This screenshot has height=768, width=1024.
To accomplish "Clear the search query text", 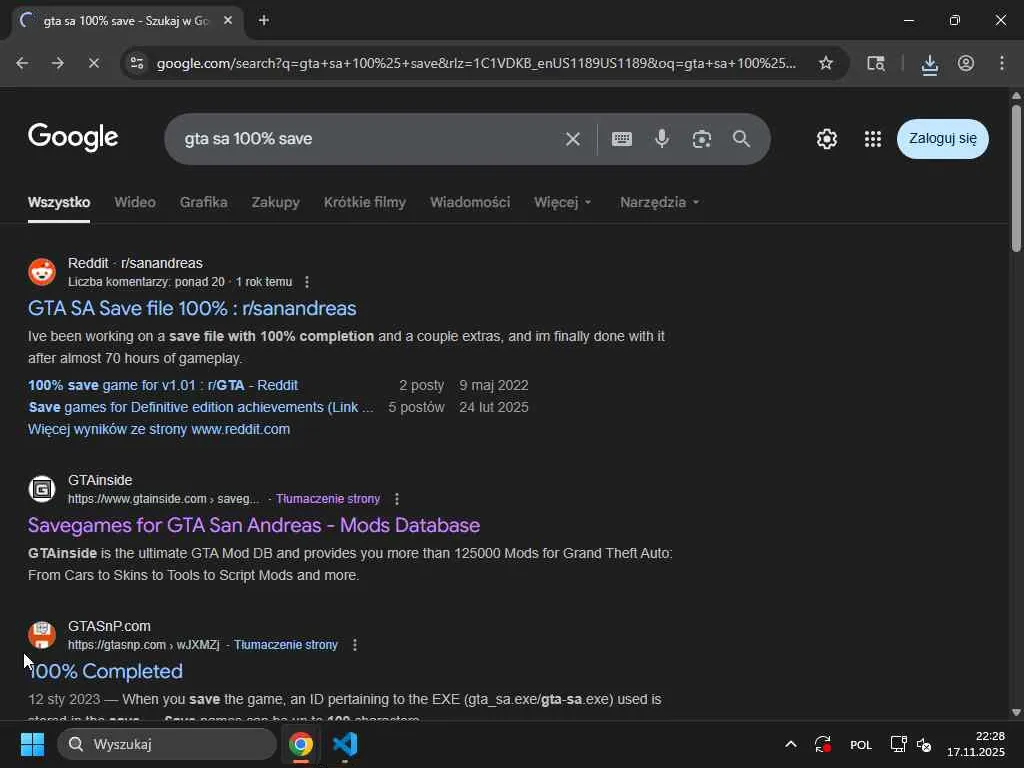I will click(x=573, y=139).
